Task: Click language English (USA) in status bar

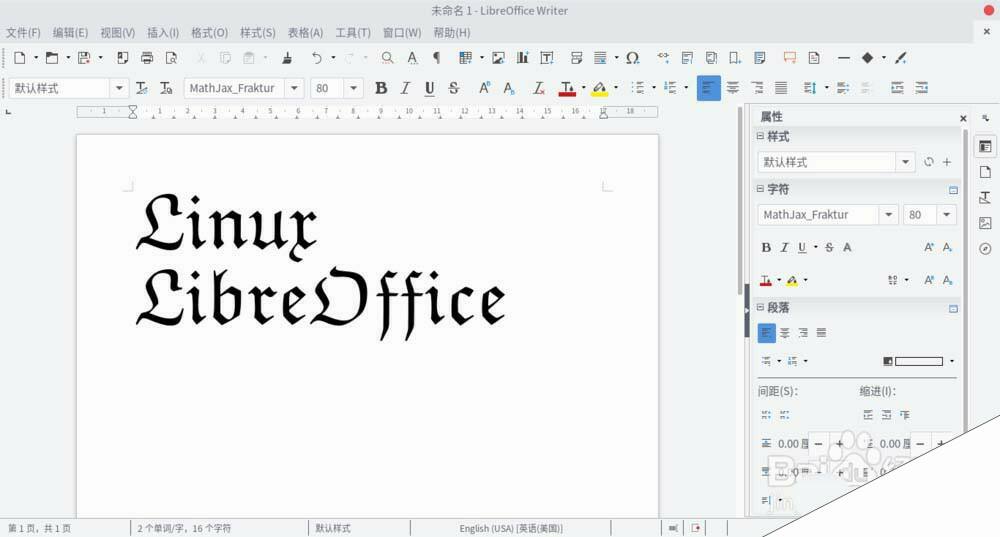Action: coord(511,528)
